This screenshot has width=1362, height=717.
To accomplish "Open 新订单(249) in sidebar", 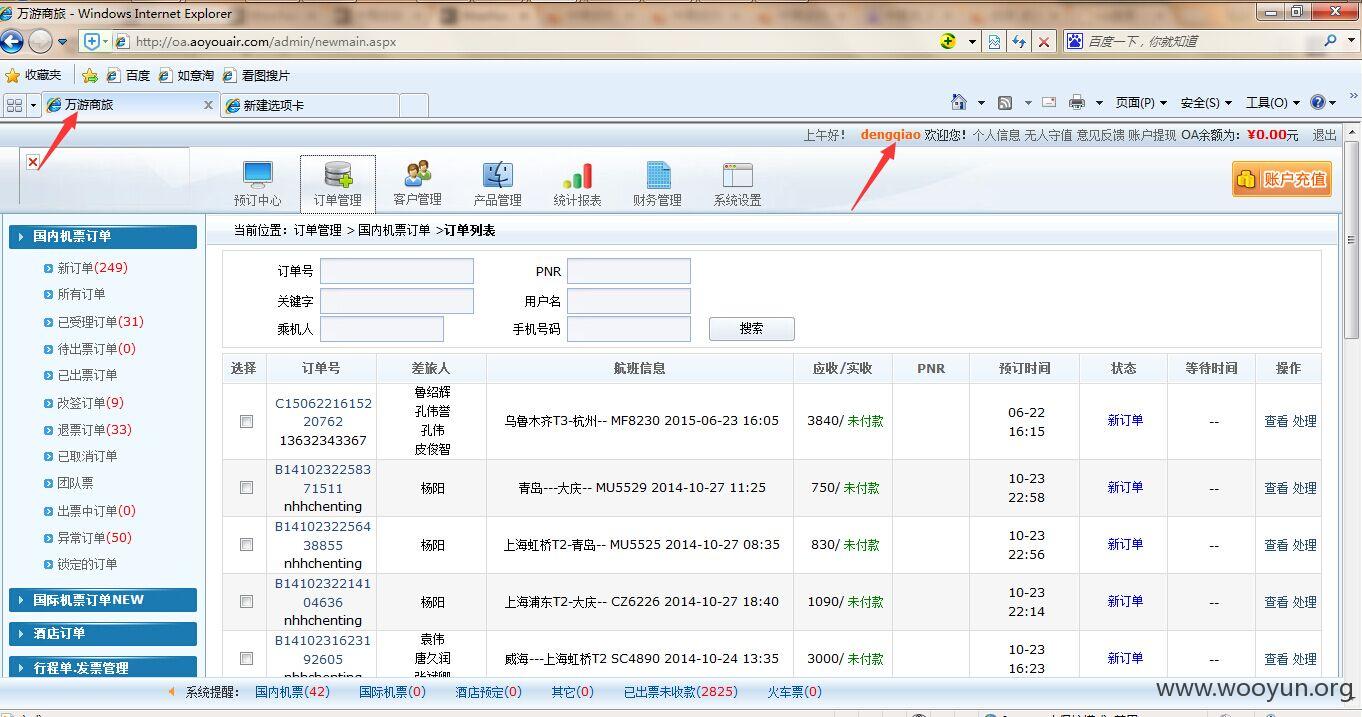I will click(92, 268).
